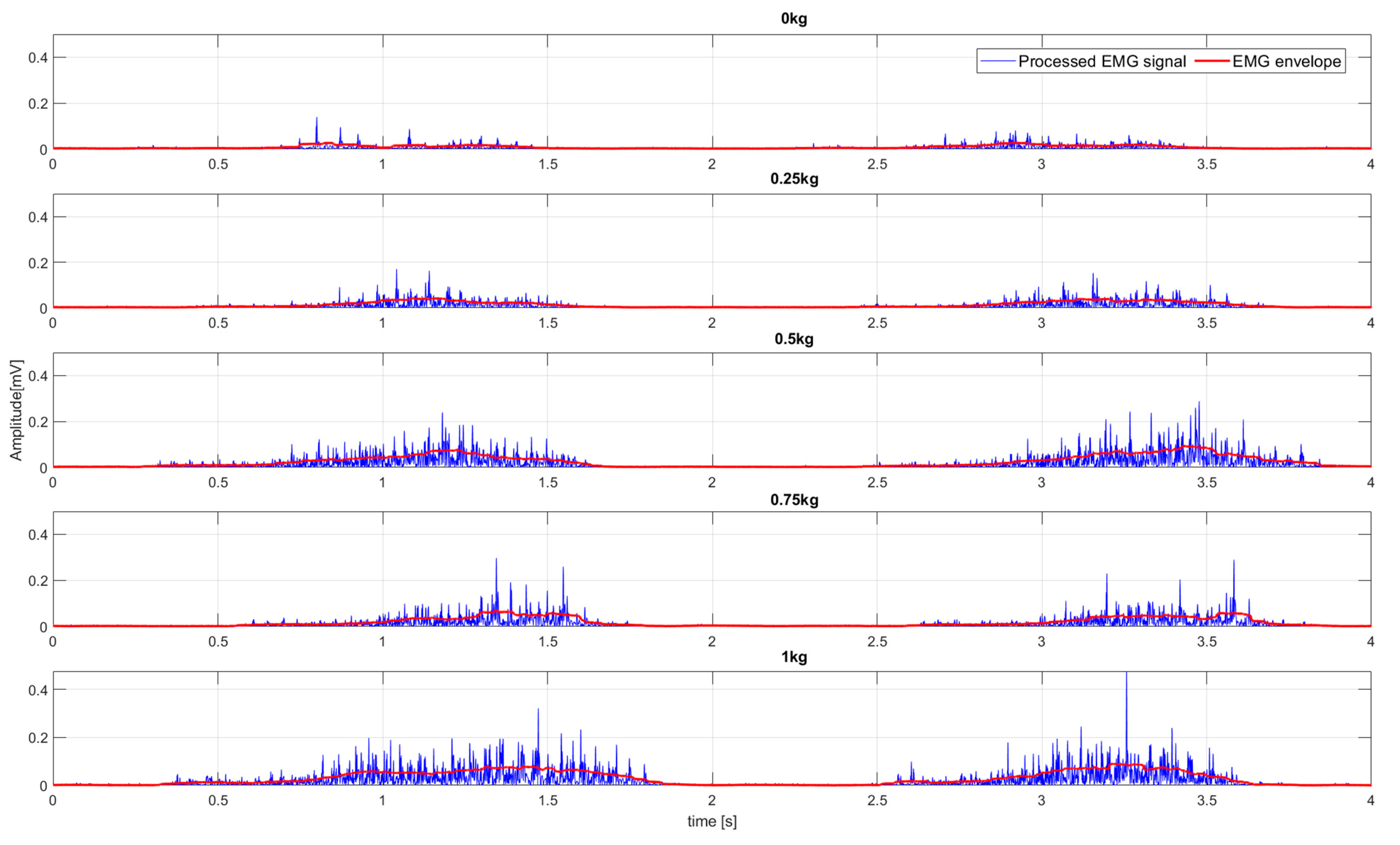The image size is (1400, 845).
Task: Click the 0.75kg subplot title
Action: pyautogui.click(x=794, y=500)
